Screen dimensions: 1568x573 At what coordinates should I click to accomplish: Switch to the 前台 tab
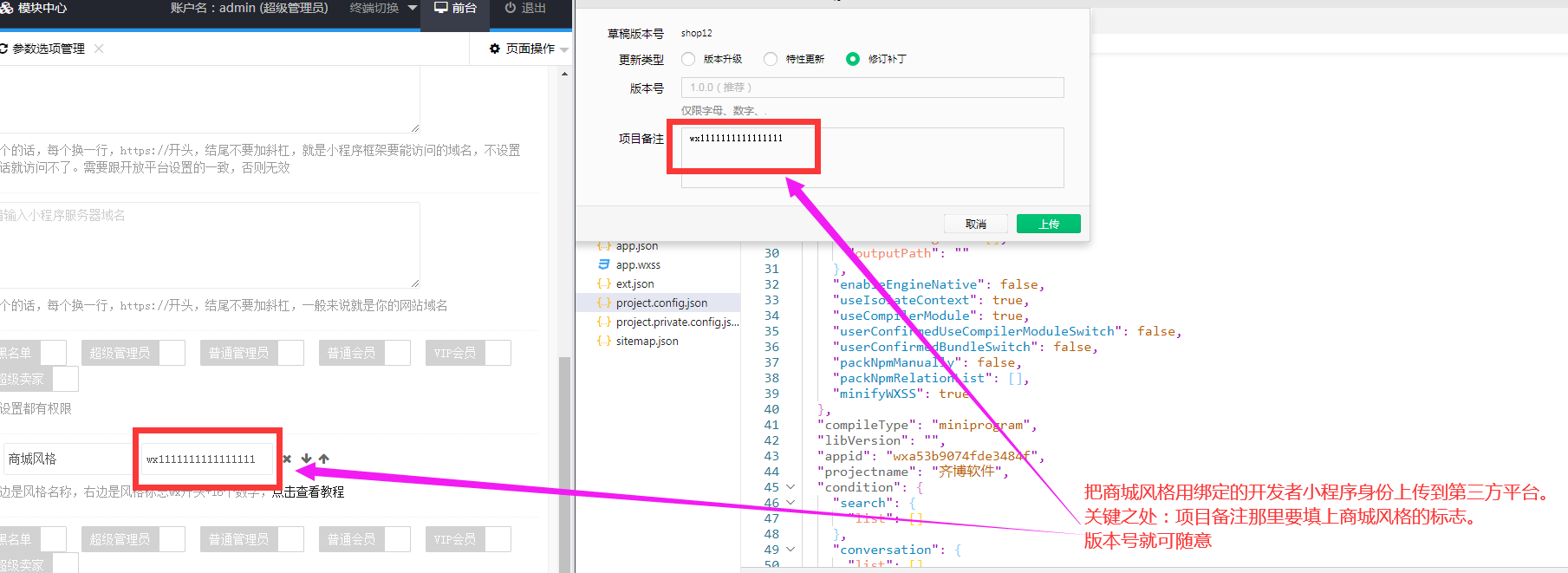click(x=456, y=8)
